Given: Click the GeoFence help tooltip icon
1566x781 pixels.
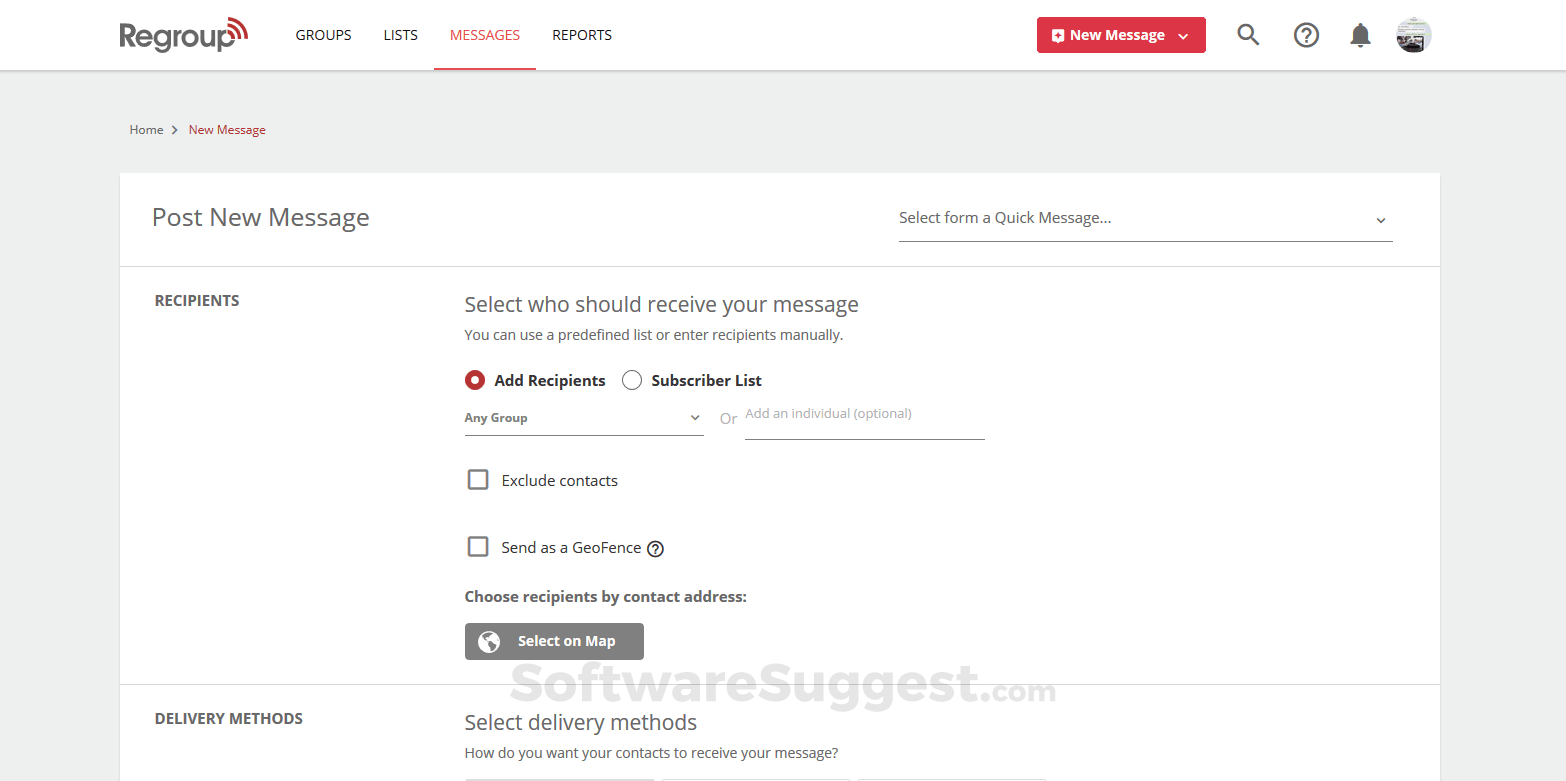Looking at the screenshot, I should [655, 548].
